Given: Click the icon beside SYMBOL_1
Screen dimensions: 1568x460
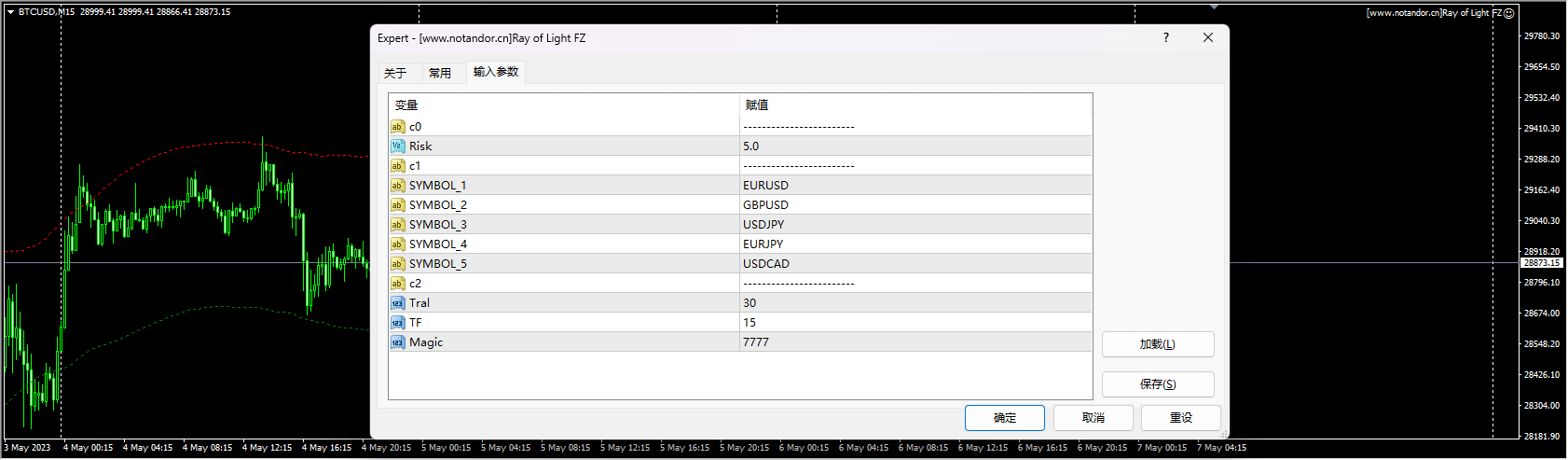Looking at the screenshot, I should (x=398, y=186).
